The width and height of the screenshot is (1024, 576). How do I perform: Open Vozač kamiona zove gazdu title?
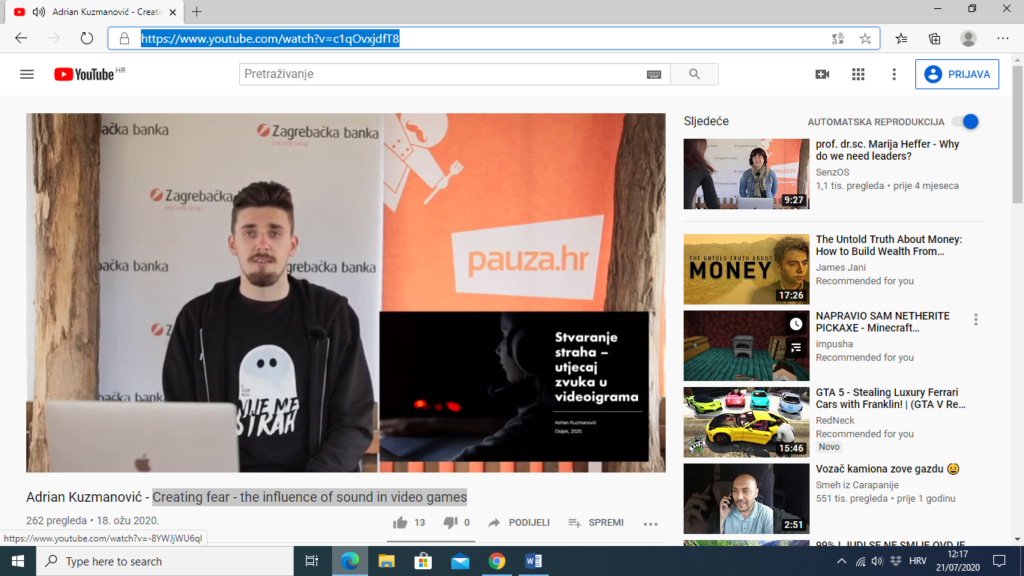tap(890, 469)
